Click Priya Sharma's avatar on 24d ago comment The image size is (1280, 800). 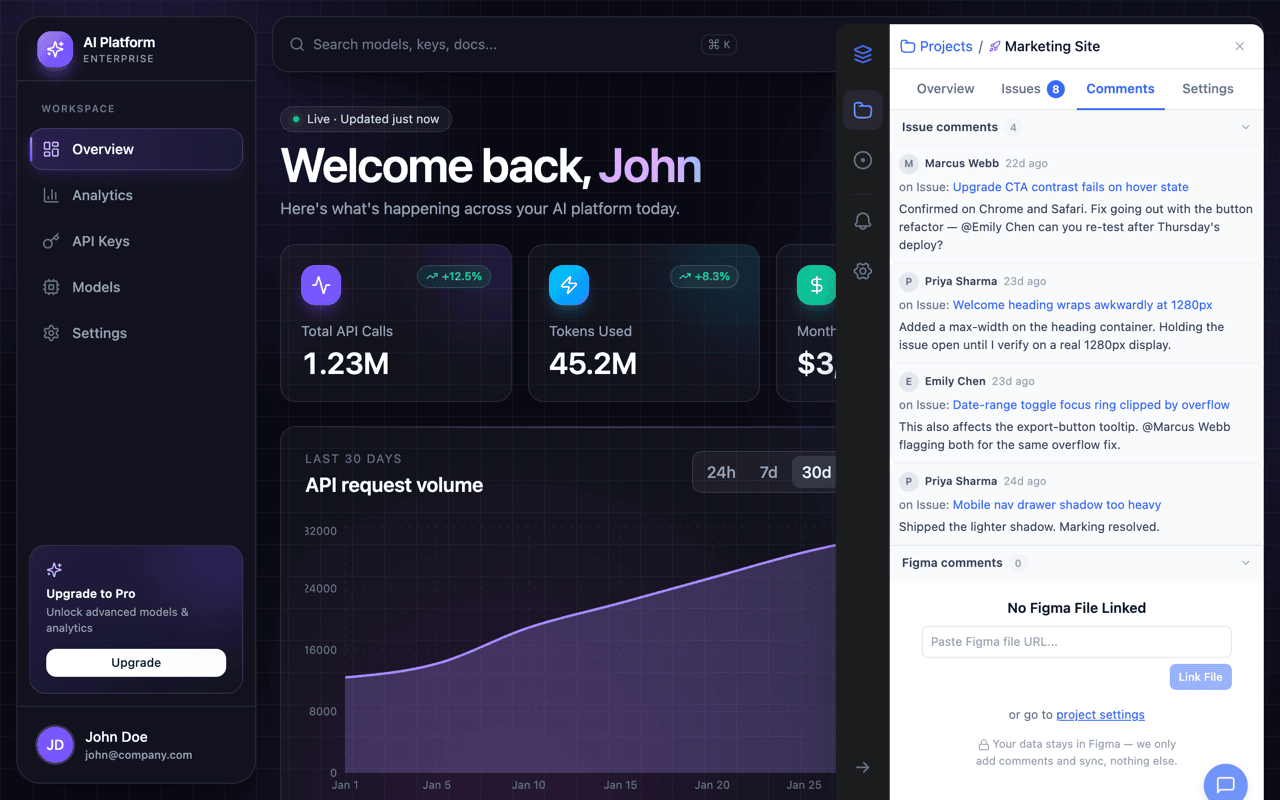pos(908,481)
